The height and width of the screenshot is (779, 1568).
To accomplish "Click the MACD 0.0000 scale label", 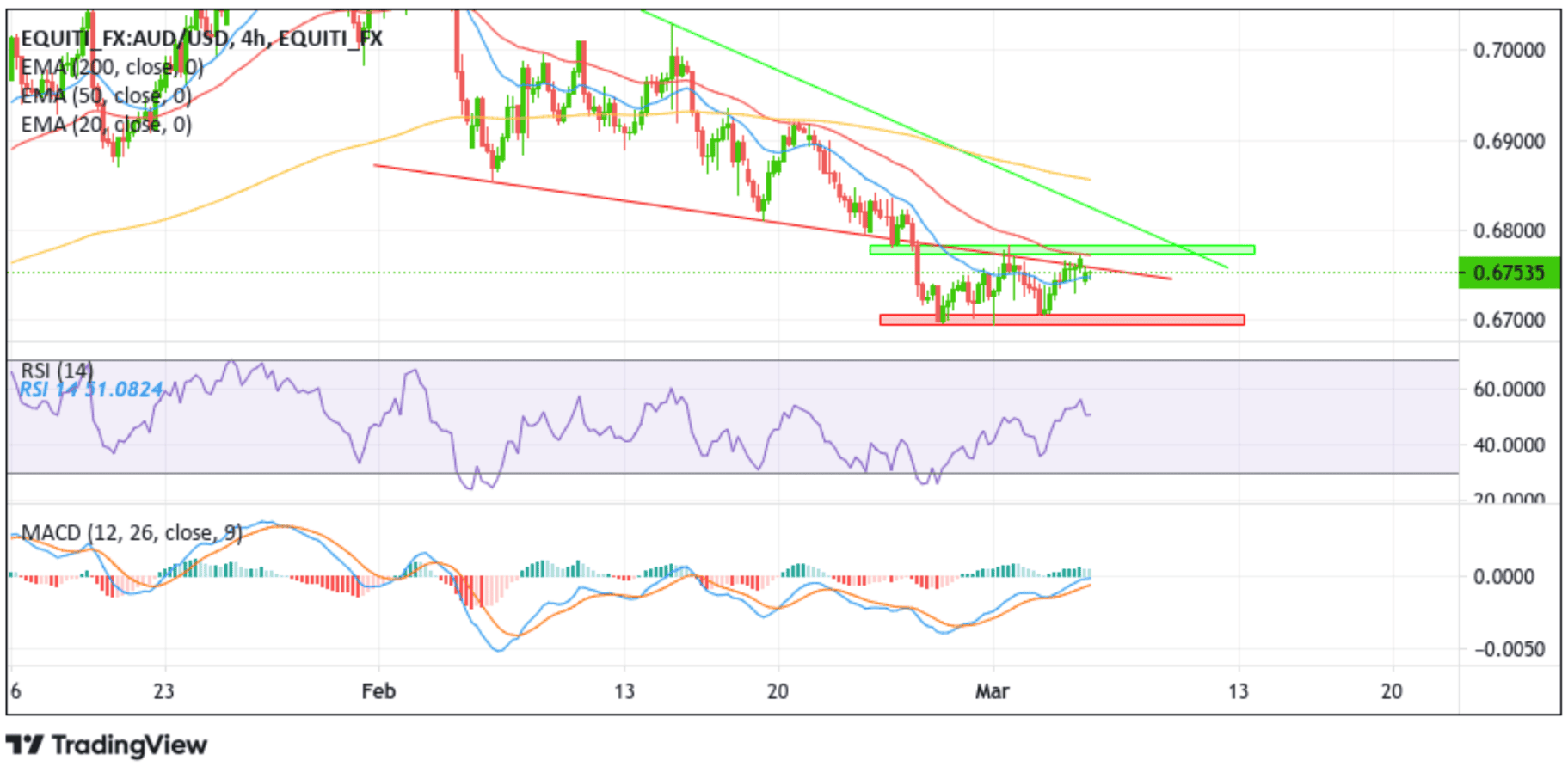I will [x=1504, y=577].
